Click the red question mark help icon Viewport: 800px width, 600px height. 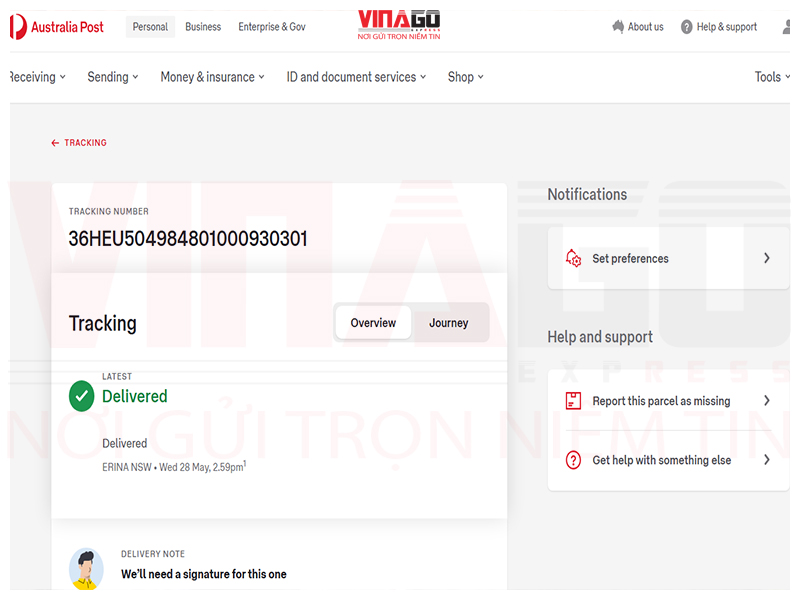pos(573,460)
